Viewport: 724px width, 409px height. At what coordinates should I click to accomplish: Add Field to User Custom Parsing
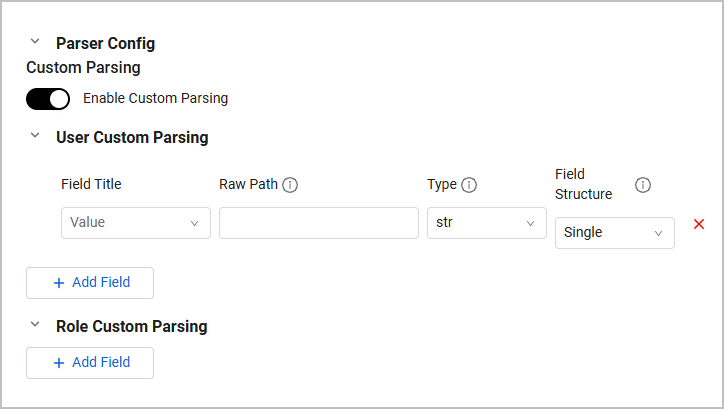click(90, 283)
